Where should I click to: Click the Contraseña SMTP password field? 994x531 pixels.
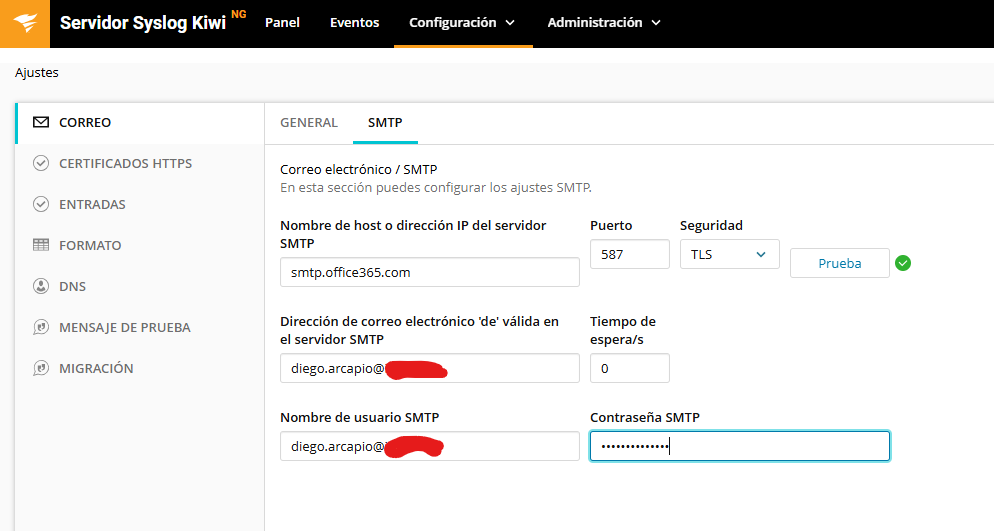tap(740, 446)
